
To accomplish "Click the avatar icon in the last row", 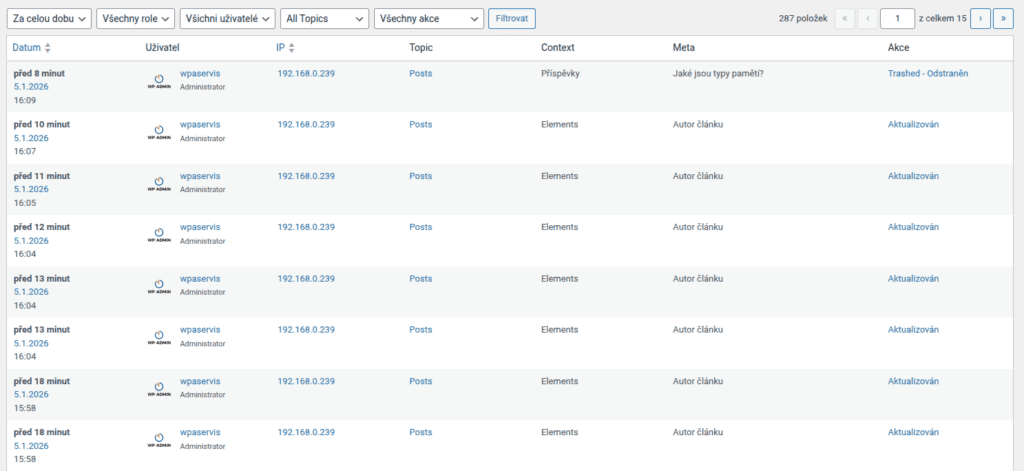I will (158, 440).
